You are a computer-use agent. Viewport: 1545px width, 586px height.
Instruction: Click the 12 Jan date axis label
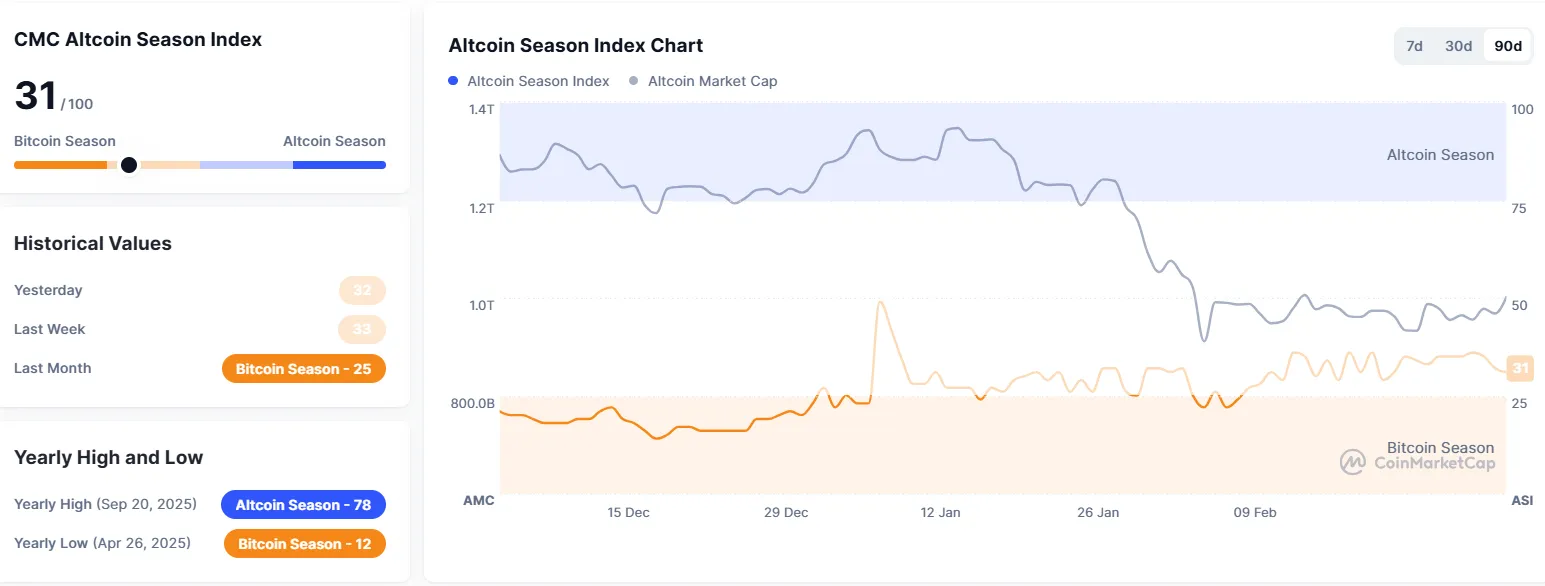click(940, 513)
